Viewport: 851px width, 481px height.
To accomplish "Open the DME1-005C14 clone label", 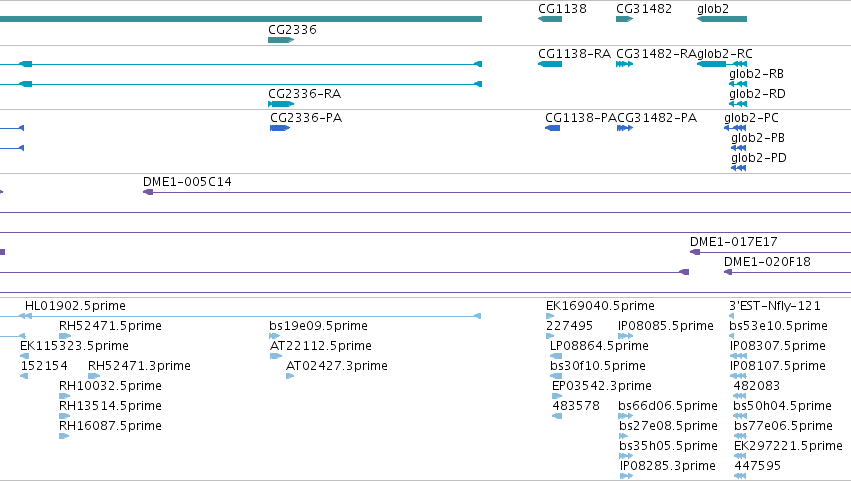I will tap(187, 182).
